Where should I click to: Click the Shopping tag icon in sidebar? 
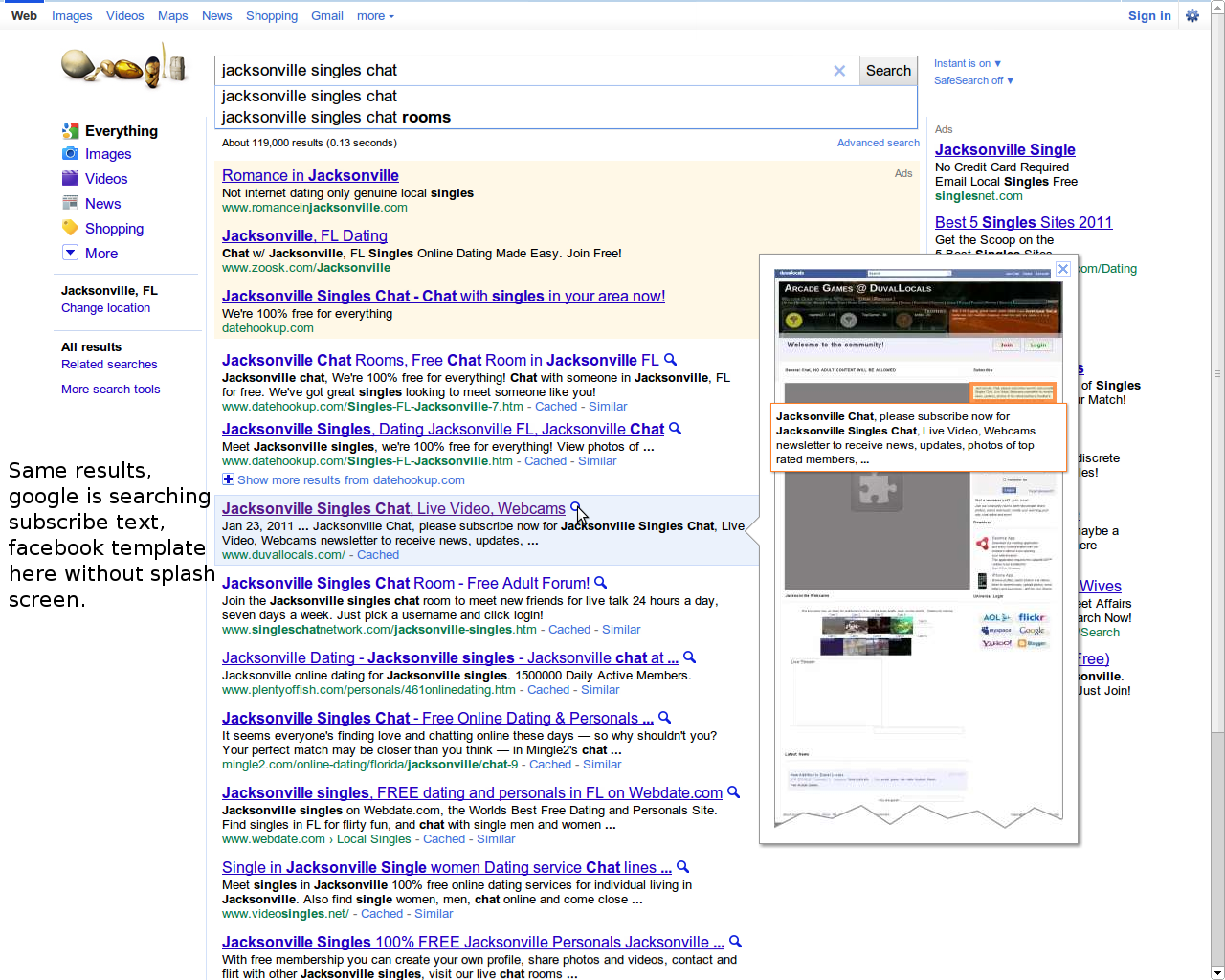[70, 228]
